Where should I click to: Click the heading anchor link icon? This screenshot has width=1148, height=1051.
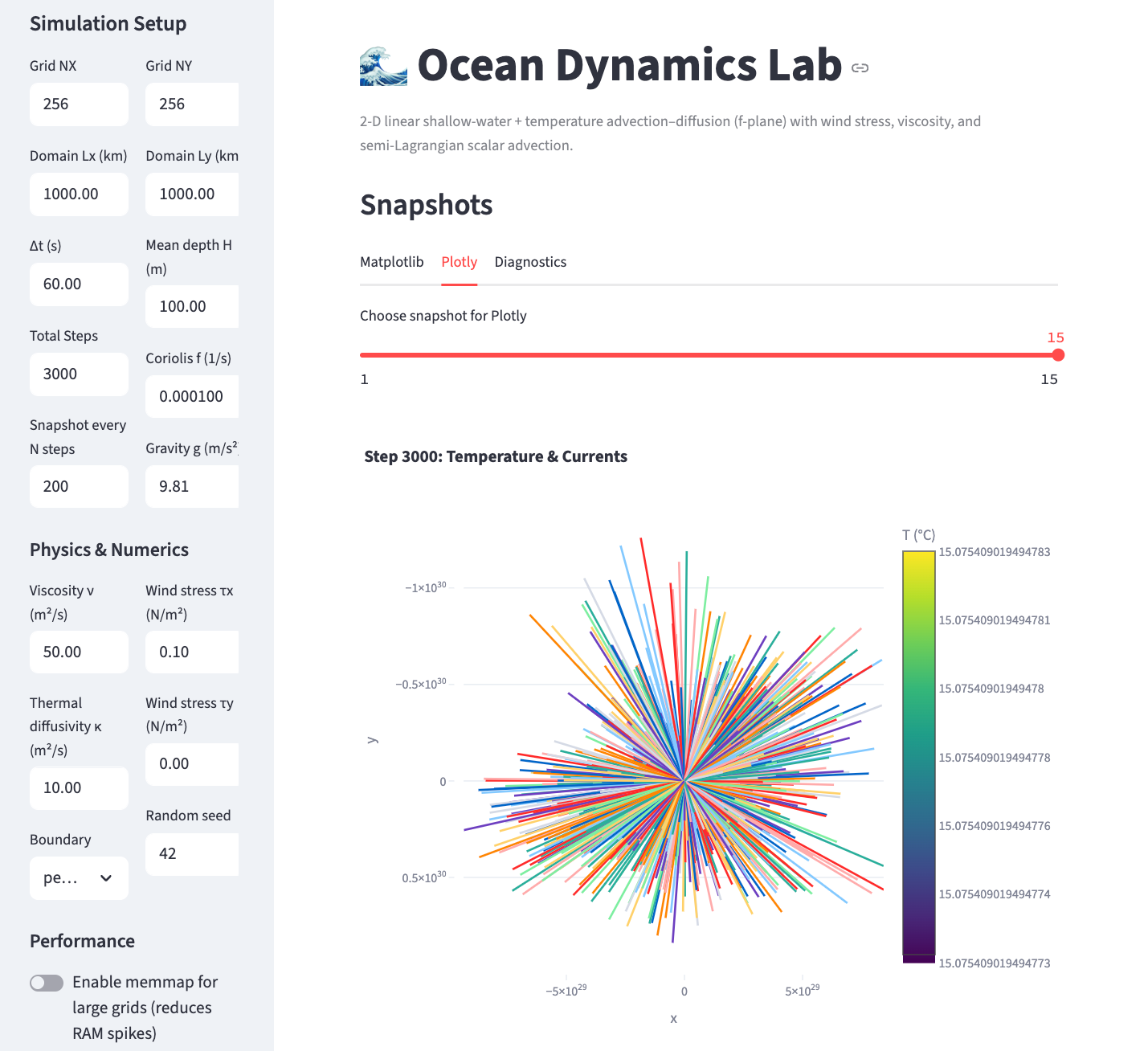(x=860, y=67)
